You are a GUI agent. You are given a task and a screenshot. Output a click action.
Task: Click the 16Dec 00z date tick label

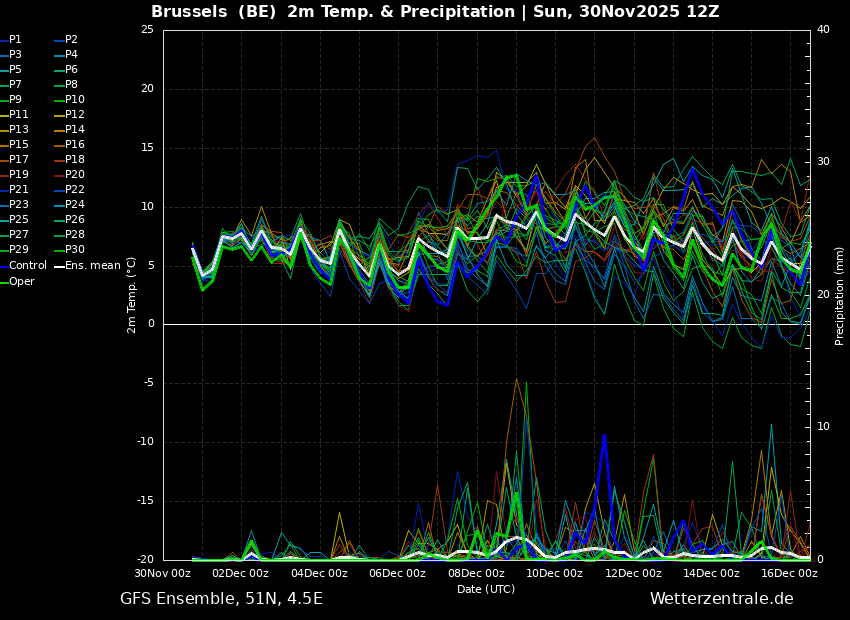[x=789, y=574]
